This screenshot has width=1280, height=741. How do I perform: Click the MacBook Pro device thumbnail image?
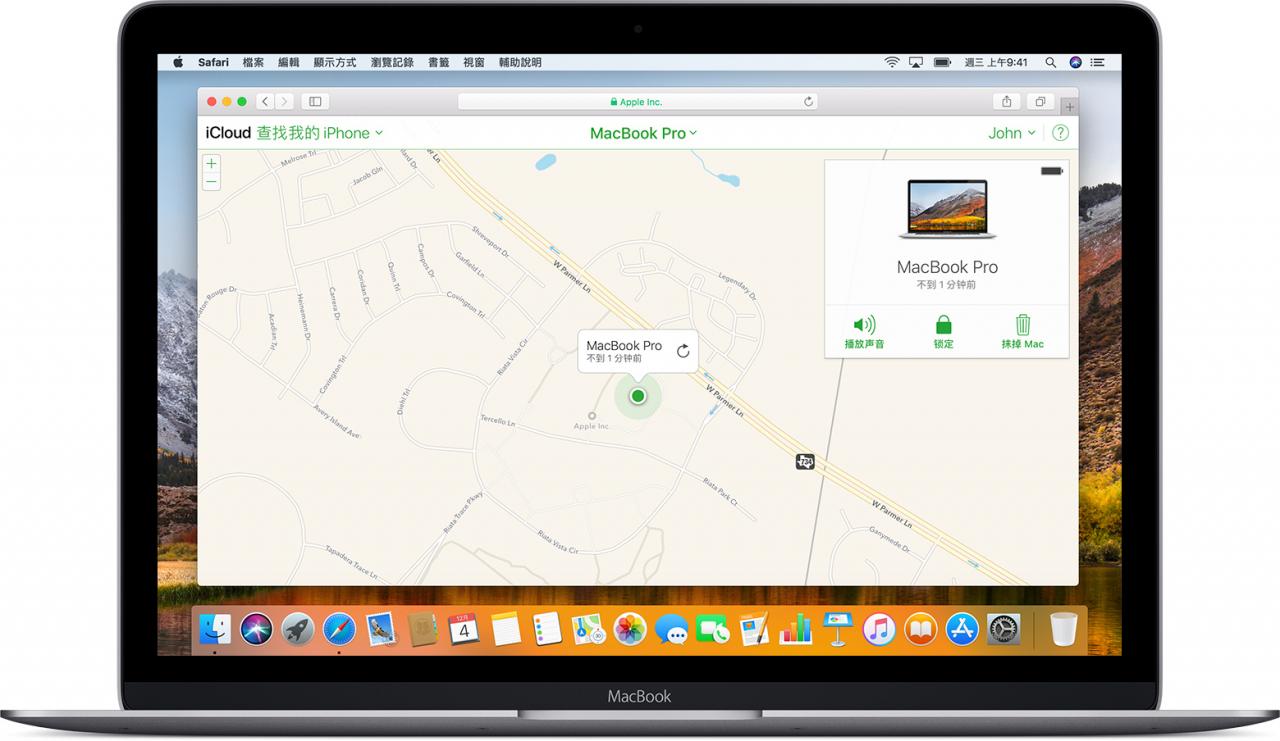tap(947, 209)
